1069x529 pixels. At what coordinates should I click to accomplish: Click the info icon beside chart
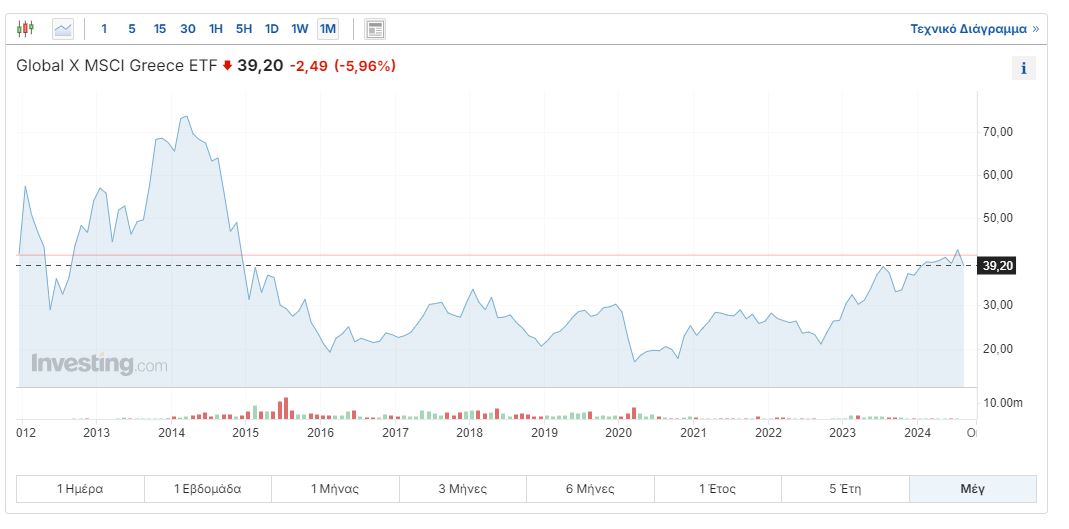click(x=1023, y=69)
